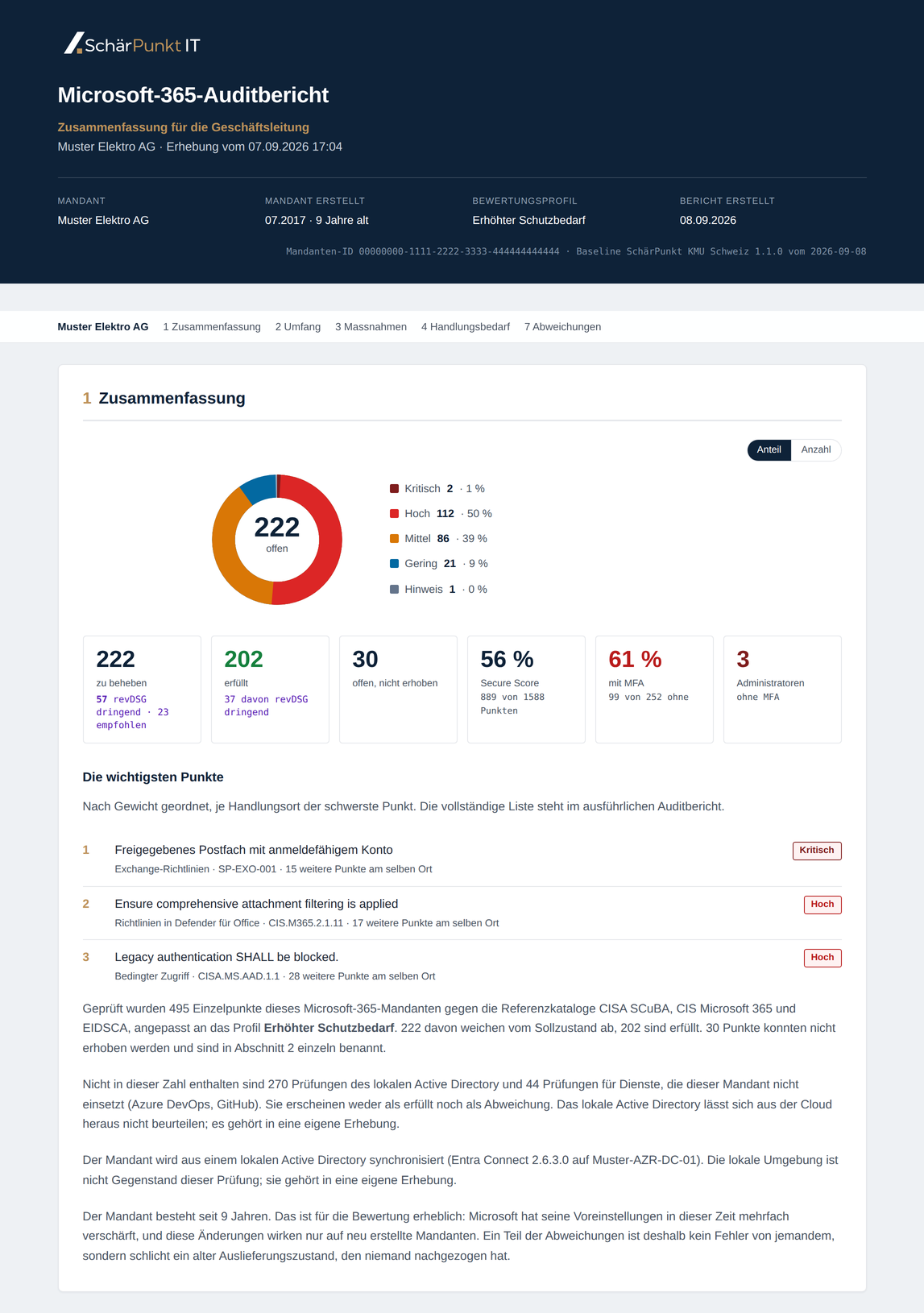924x1313 pixels.
Task: Click the 'Mittel 86 · 39 %' legend entry
Action: tap(438, 539)
